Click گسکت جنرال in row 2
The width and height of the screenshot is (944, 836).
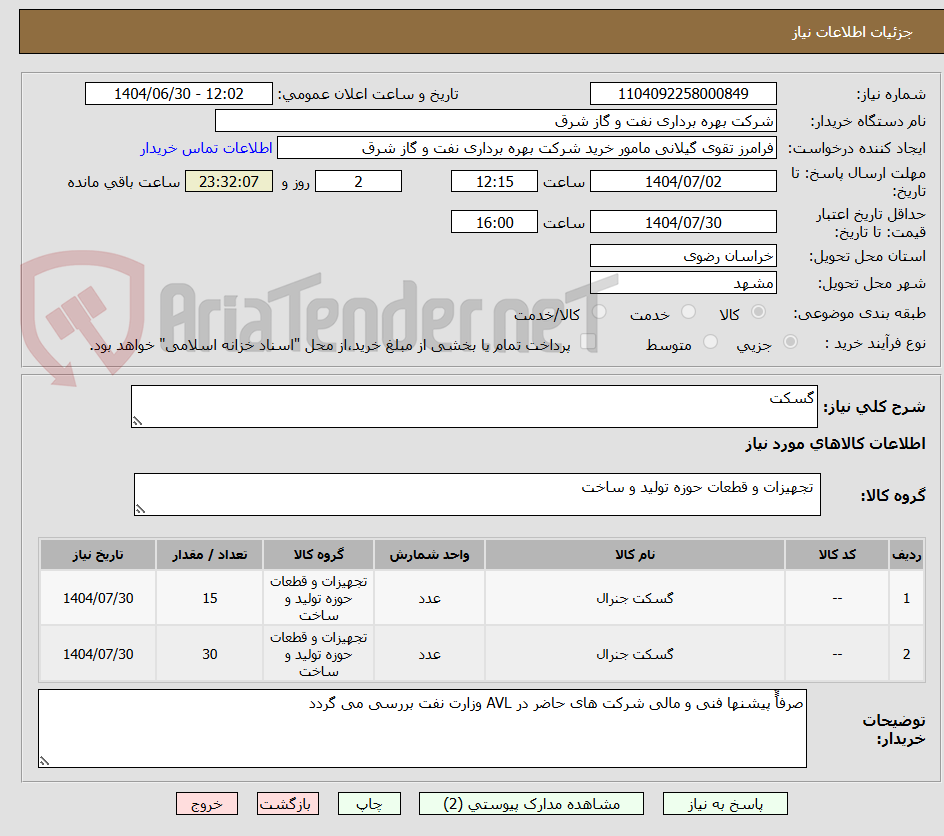635,654
